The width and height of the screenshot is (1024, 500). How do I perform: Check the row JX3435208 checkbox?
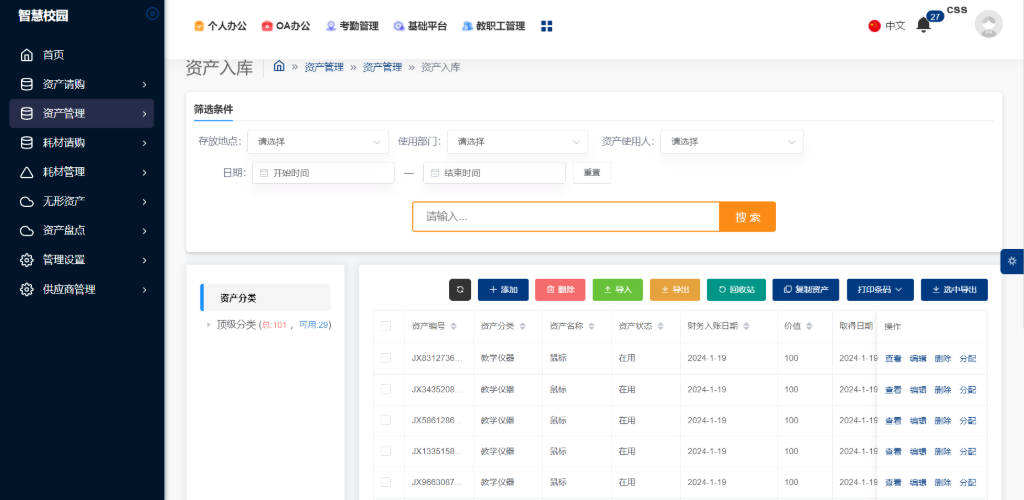(386, 389)
